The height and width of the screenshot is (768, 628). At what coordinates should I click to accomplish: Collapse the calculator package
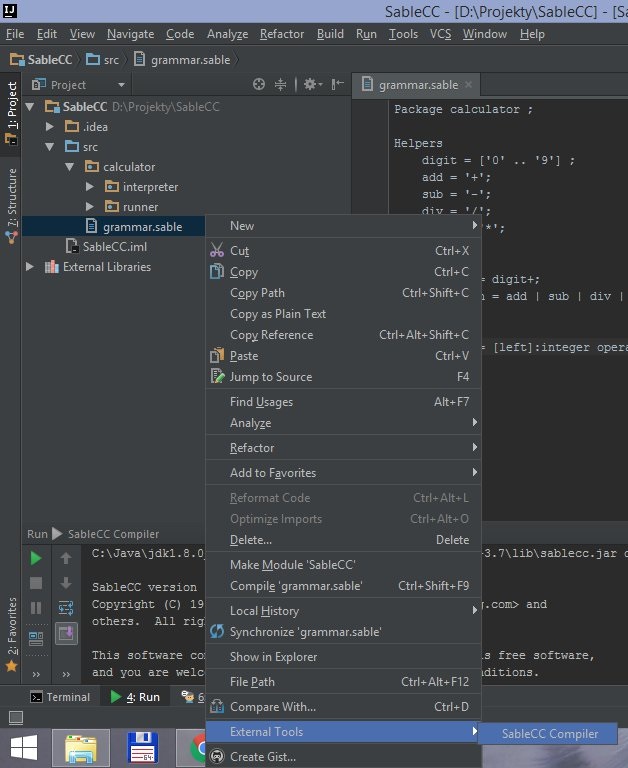(70, 167)
